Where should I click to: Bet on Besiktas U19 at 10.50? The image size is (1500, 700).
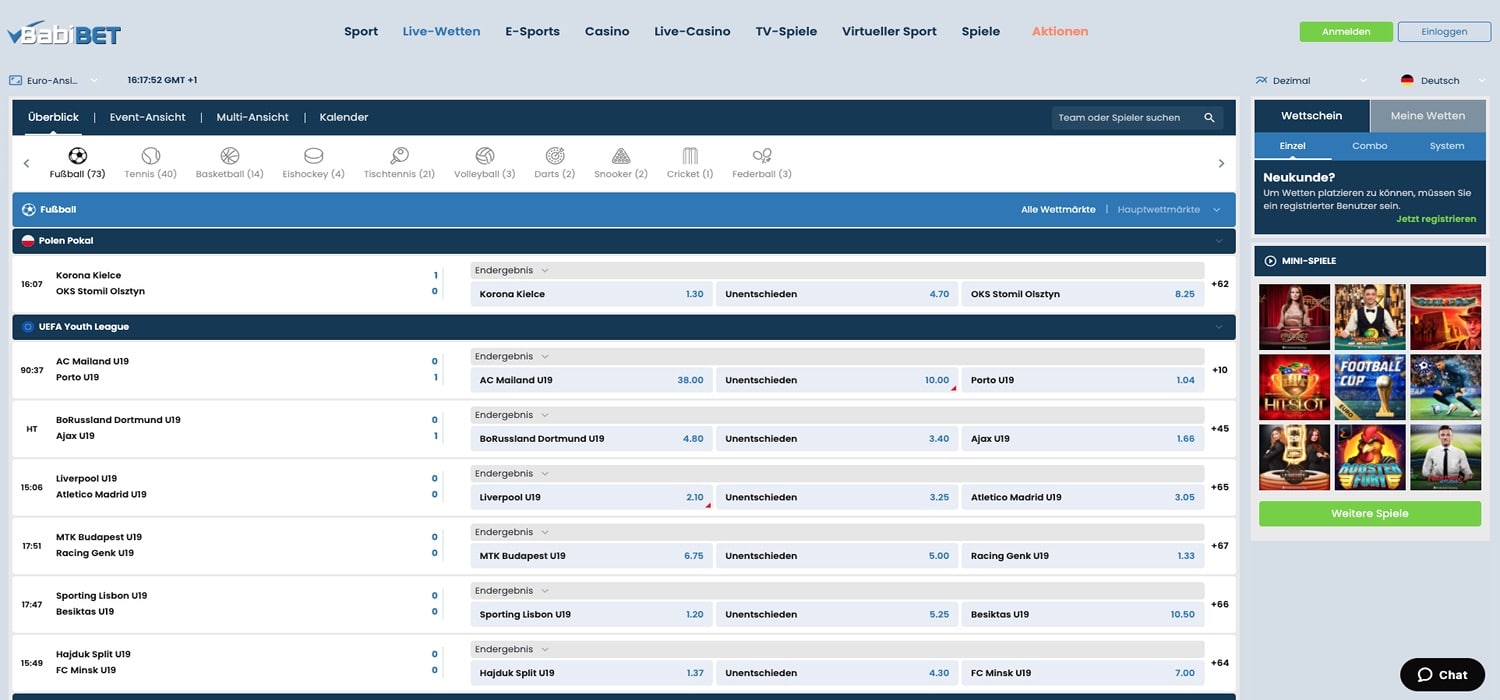coord(1083,614)
